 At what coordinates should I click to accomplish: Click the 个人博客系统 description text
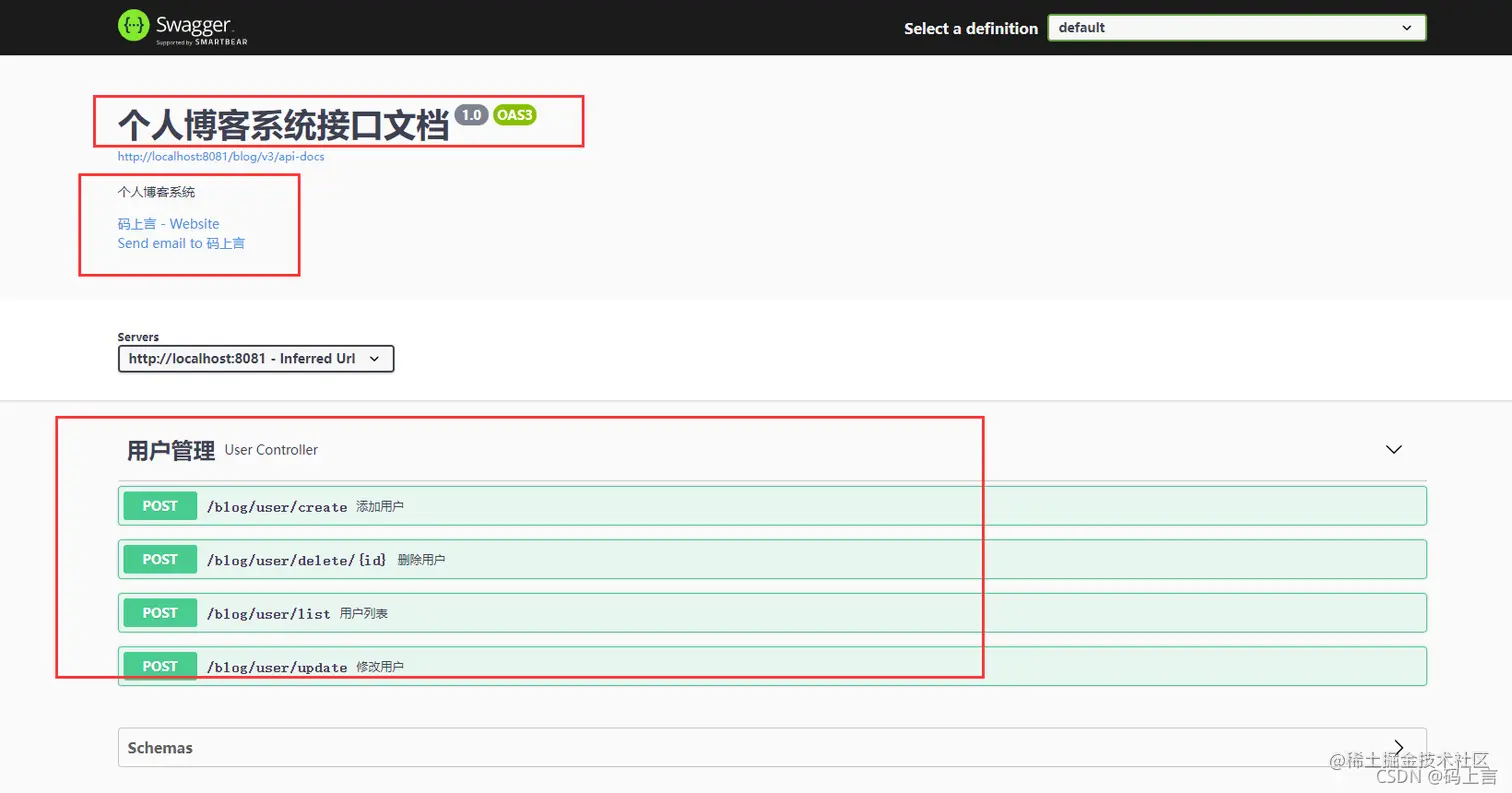(156, 192)
